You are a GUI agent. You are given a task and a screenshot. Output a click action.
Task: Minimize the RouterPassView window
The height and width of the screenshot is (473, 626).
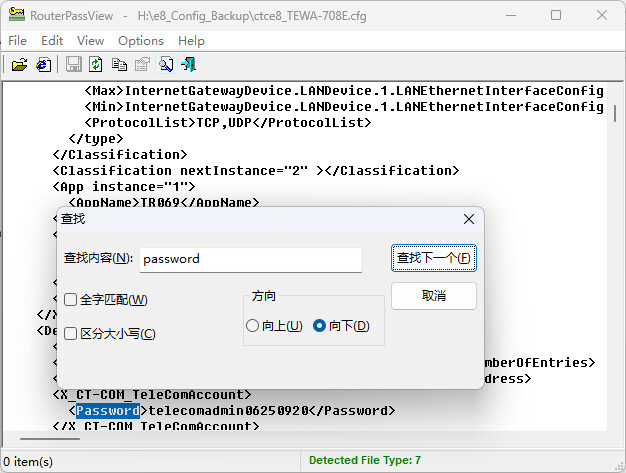click(511, 15)
